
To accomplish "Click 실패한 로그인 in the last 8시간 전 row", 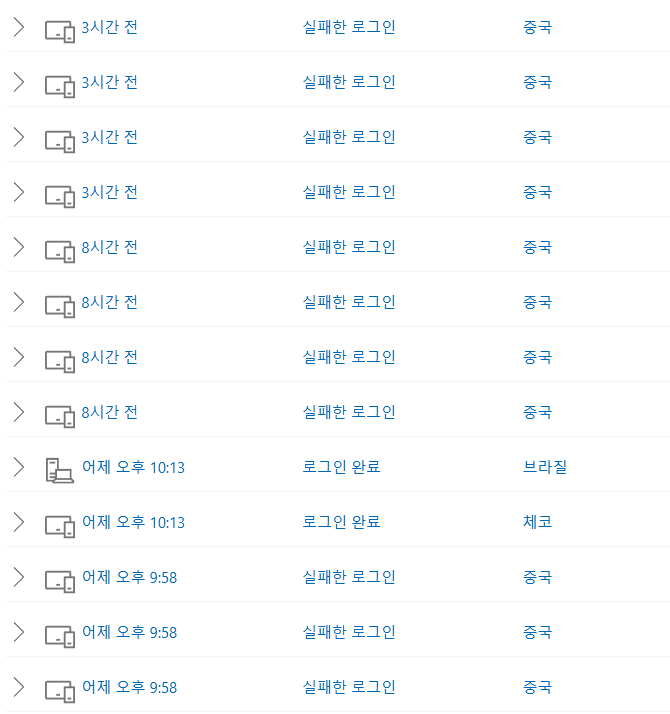I will pos(349,412).
